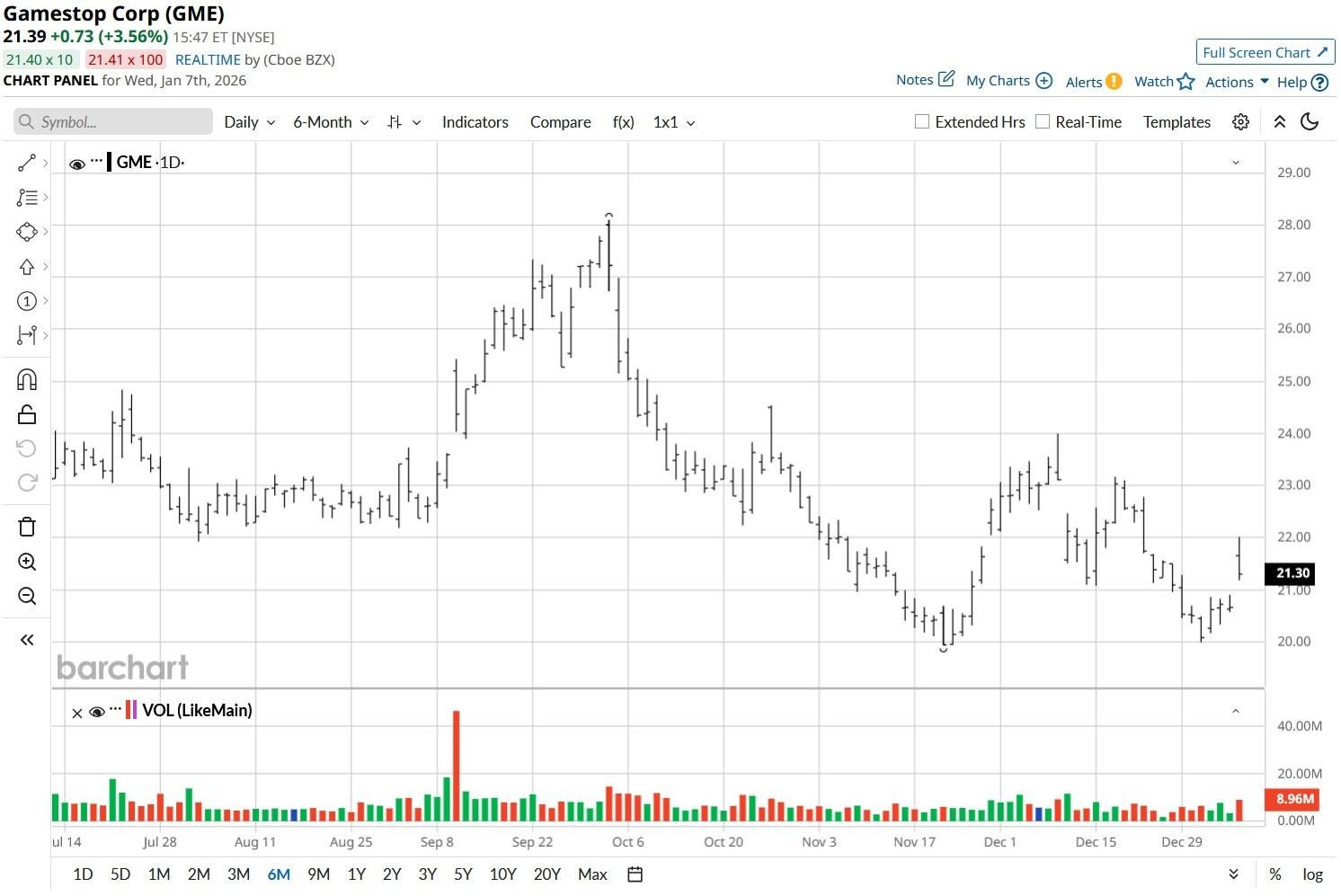Open the date range calendar picker

[635, 874]
